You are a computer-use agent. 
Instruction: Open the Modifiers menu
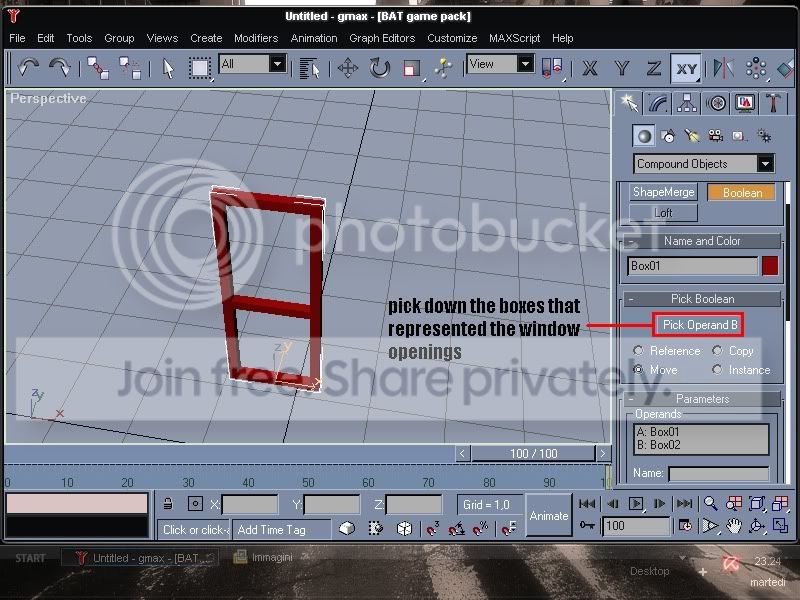(256, 38)
